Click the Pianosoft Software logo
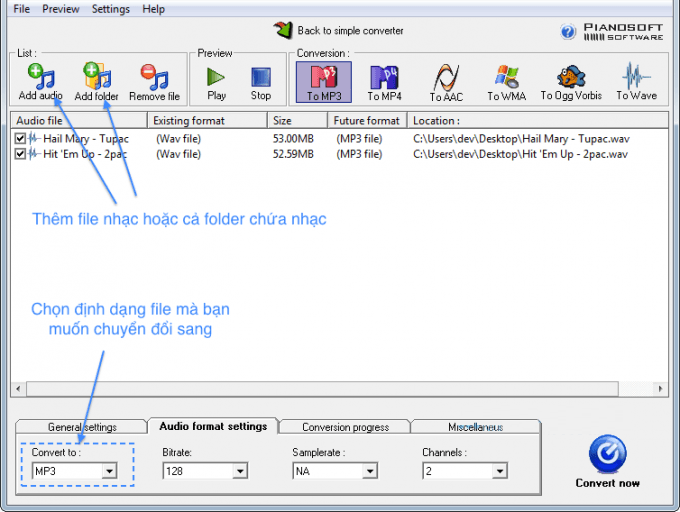Image resolution: width=680 pixels, height=512 pixels. (x=623, y=32)
